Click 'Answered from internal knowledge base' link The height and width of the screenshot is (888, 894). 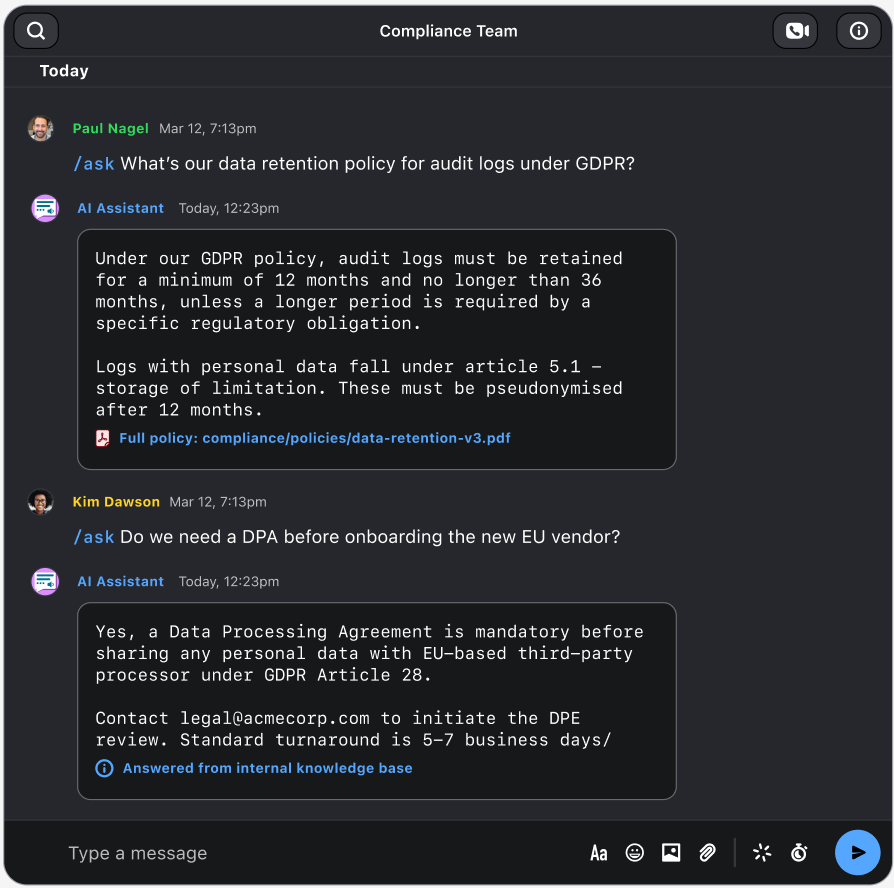coord(267,768)
